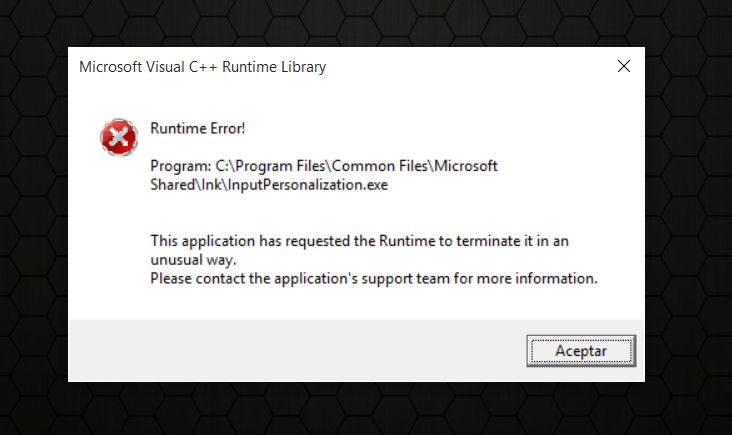Click the 'Runtime Error!' heading text

(x=197, y=127)
